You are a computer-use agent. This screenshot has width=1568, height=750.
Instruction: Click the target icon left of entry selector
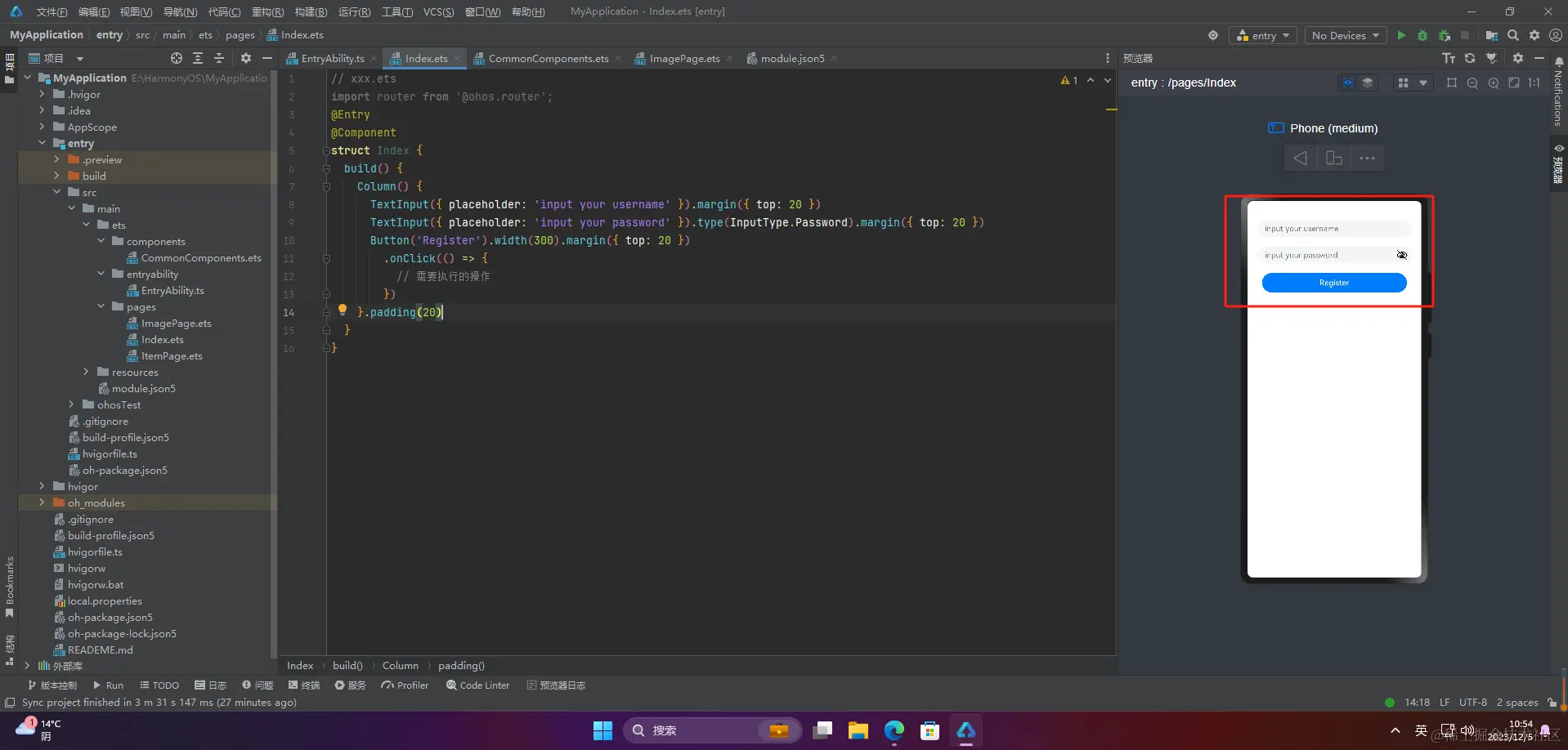(1213, 35)
